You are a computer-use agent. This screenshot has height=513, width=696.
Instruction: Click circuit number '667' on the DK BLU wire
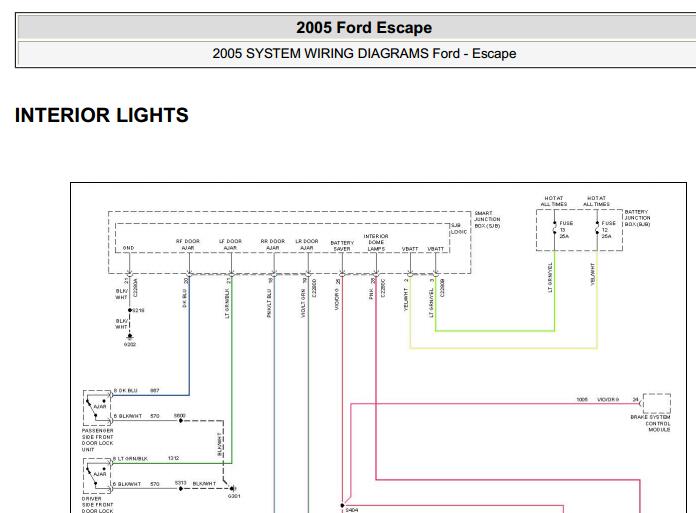click(x=154, y=391)
